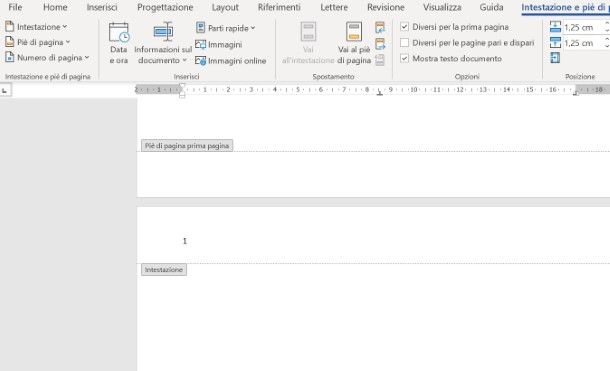Insert Data e ora
This screenshot has width=610, height=371.
(119, 43)
